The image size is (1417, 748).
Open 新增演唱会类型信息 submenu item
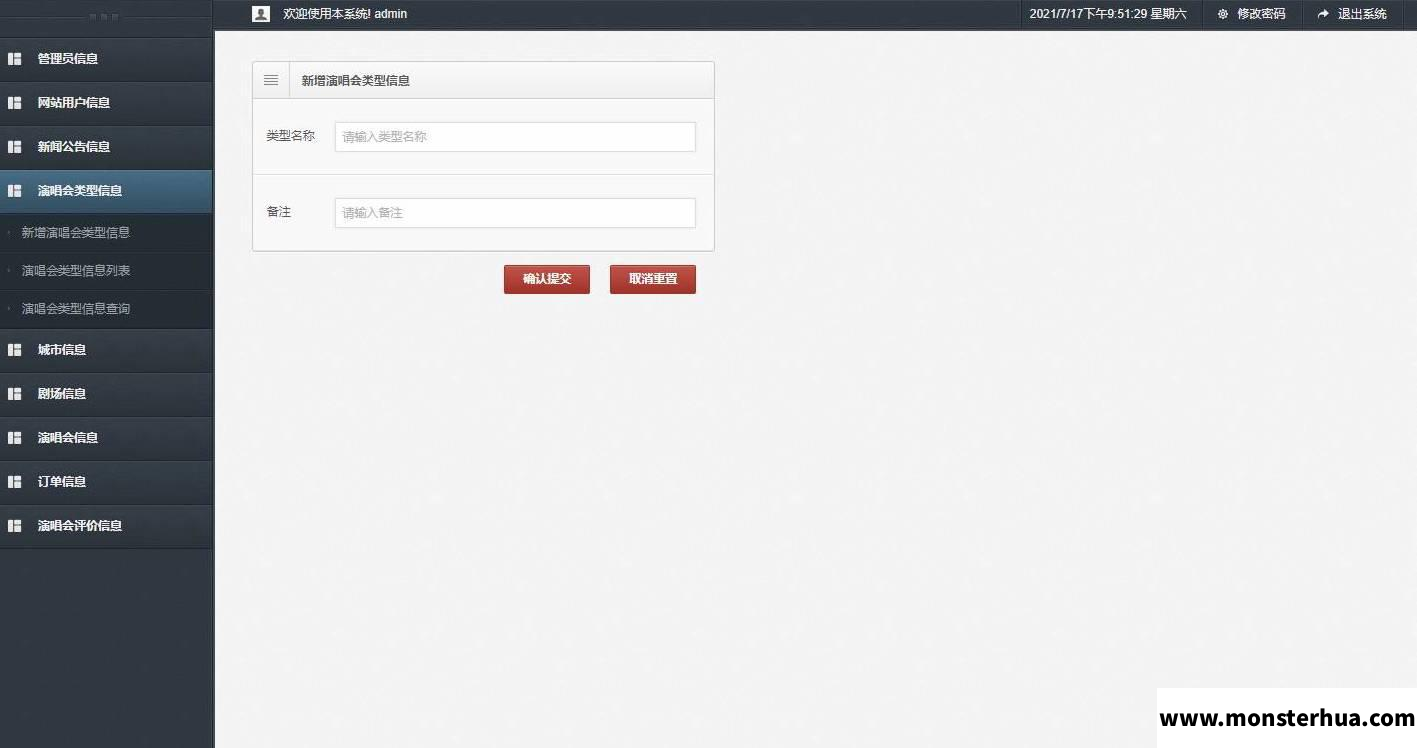click(x=106, y=233)
